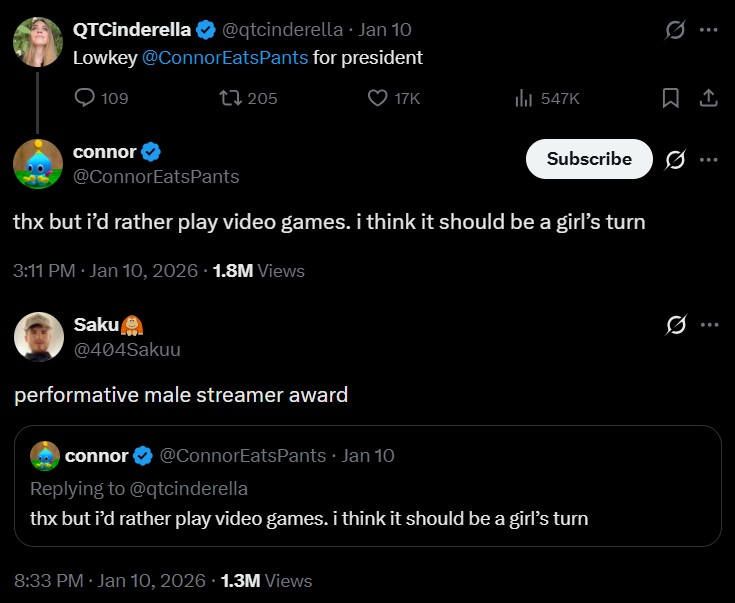The height and width of the screenshot is (603, 735).
Task: Click Grok icon on Saku's post
Action: coord(675,324)
